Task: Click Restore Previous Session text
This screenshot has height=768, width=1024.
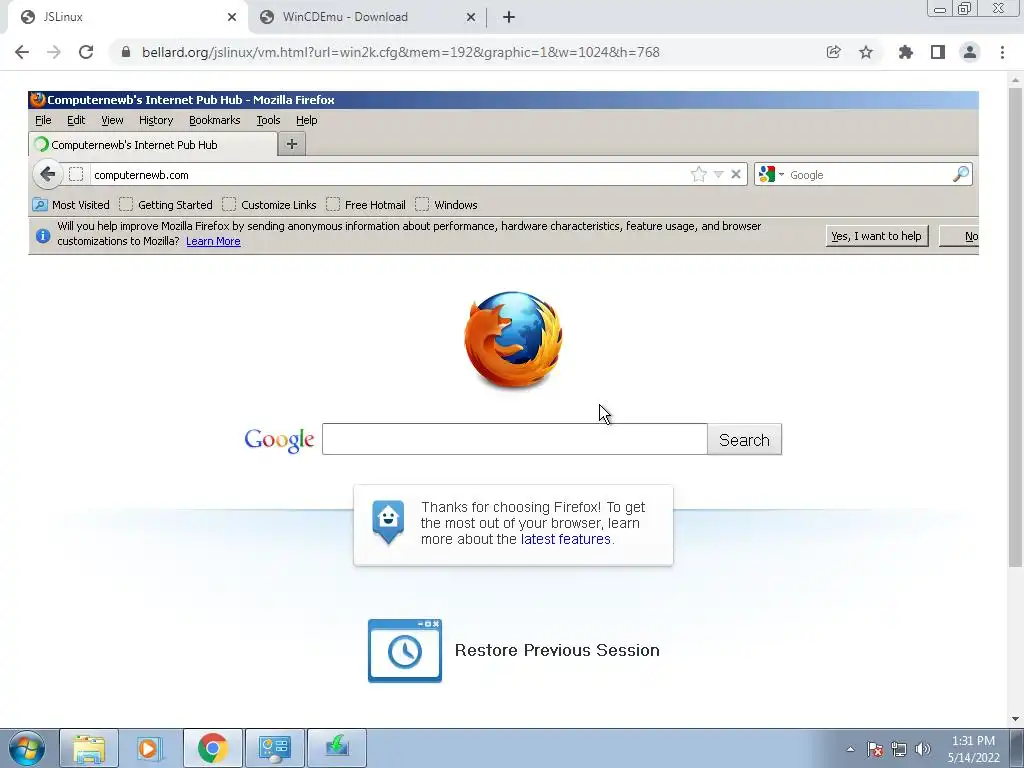Action: 557,650
